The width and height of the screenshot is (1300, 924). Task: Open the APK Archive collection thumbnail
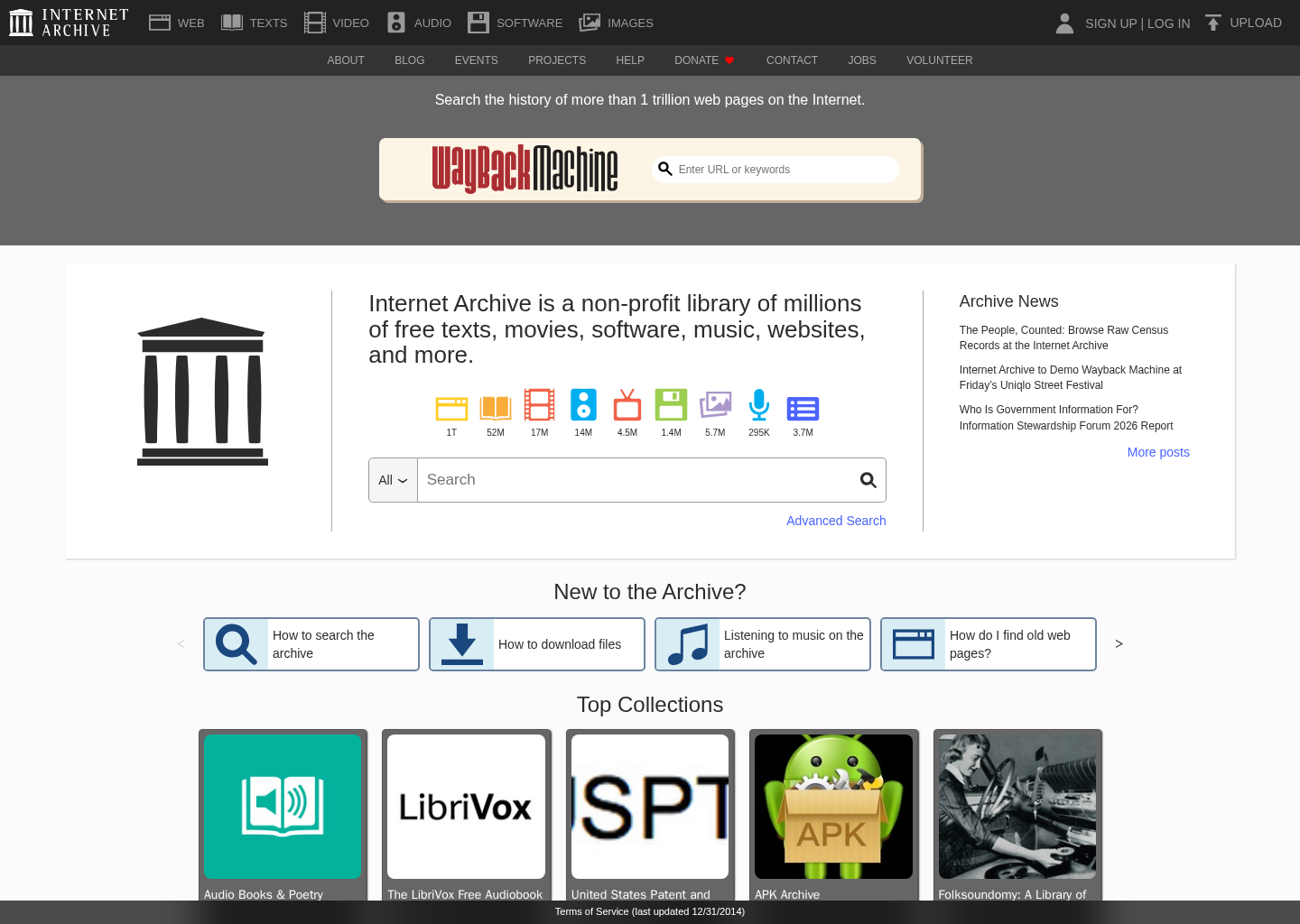click(833, 807)
